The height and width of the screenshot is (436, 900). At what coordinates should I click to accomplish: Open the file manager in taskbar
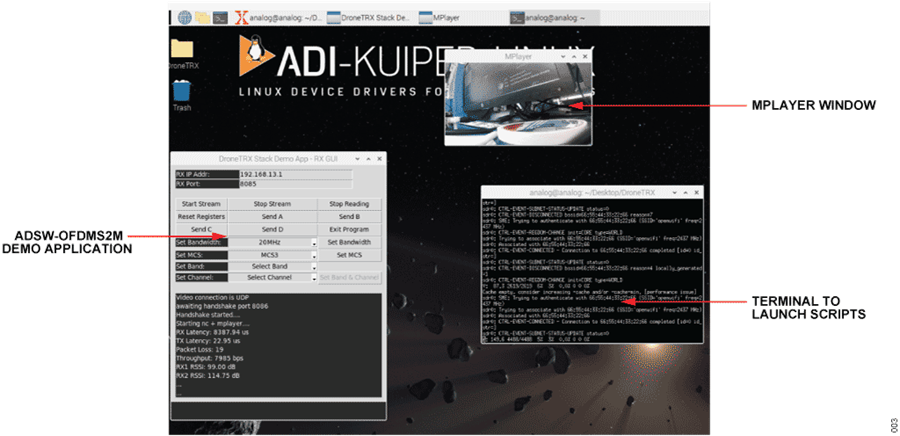[202, 17]
